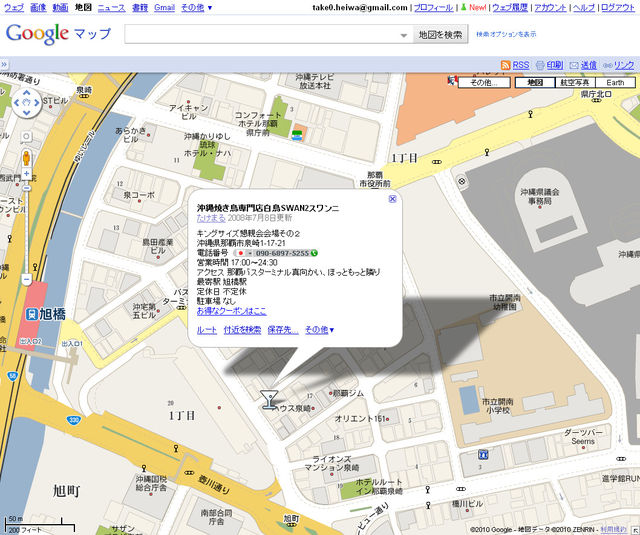640x535 pixels.
Task: Open ウェブ履歴 web history link
Action: point(510,7)
